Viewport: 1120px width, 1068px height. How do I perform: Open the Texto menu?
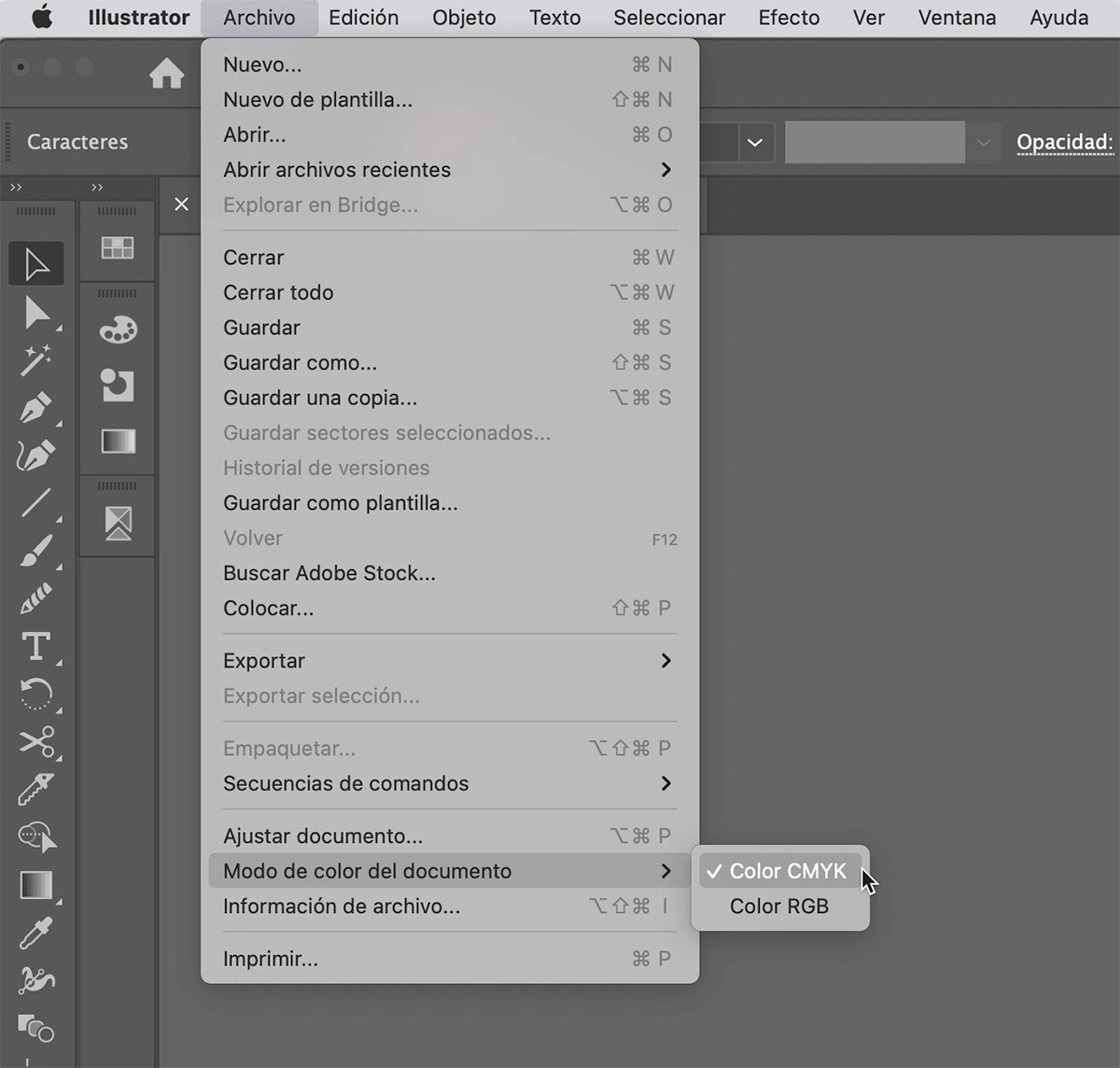coord(554,18)
